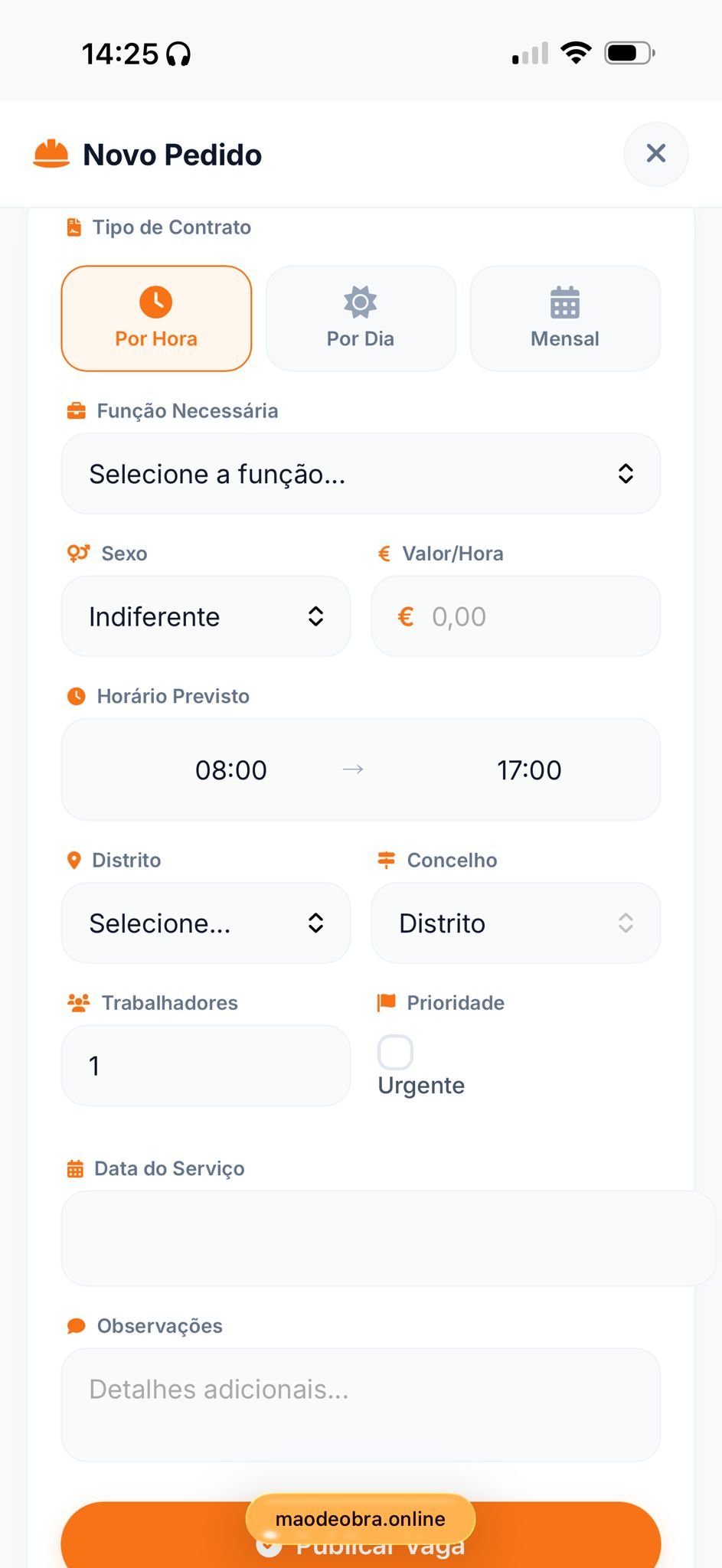Choose the Mensal contract type
This screenshot has width=722, height=1568.
(565, 318)
